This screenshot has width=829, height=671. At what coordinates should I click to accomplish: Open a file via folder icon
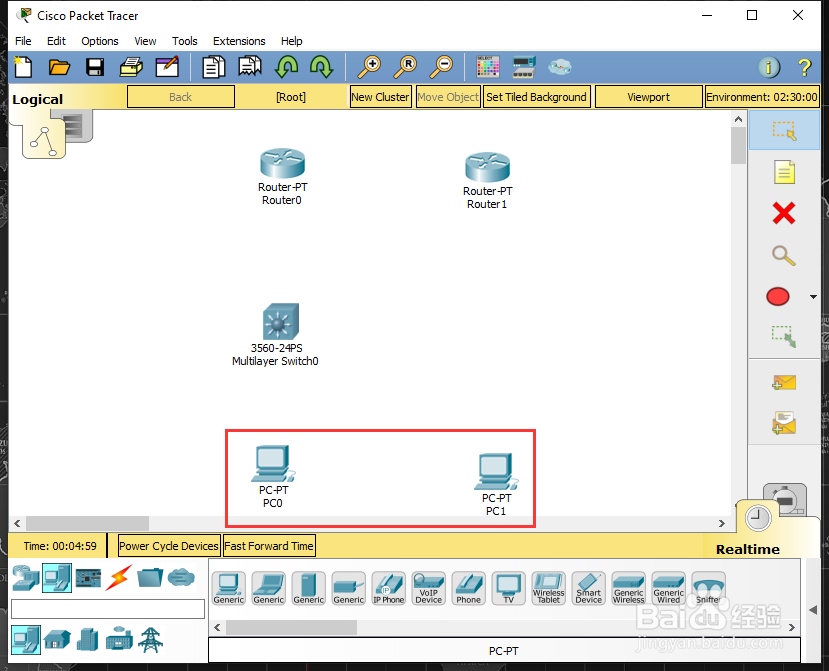coord(59,67)
